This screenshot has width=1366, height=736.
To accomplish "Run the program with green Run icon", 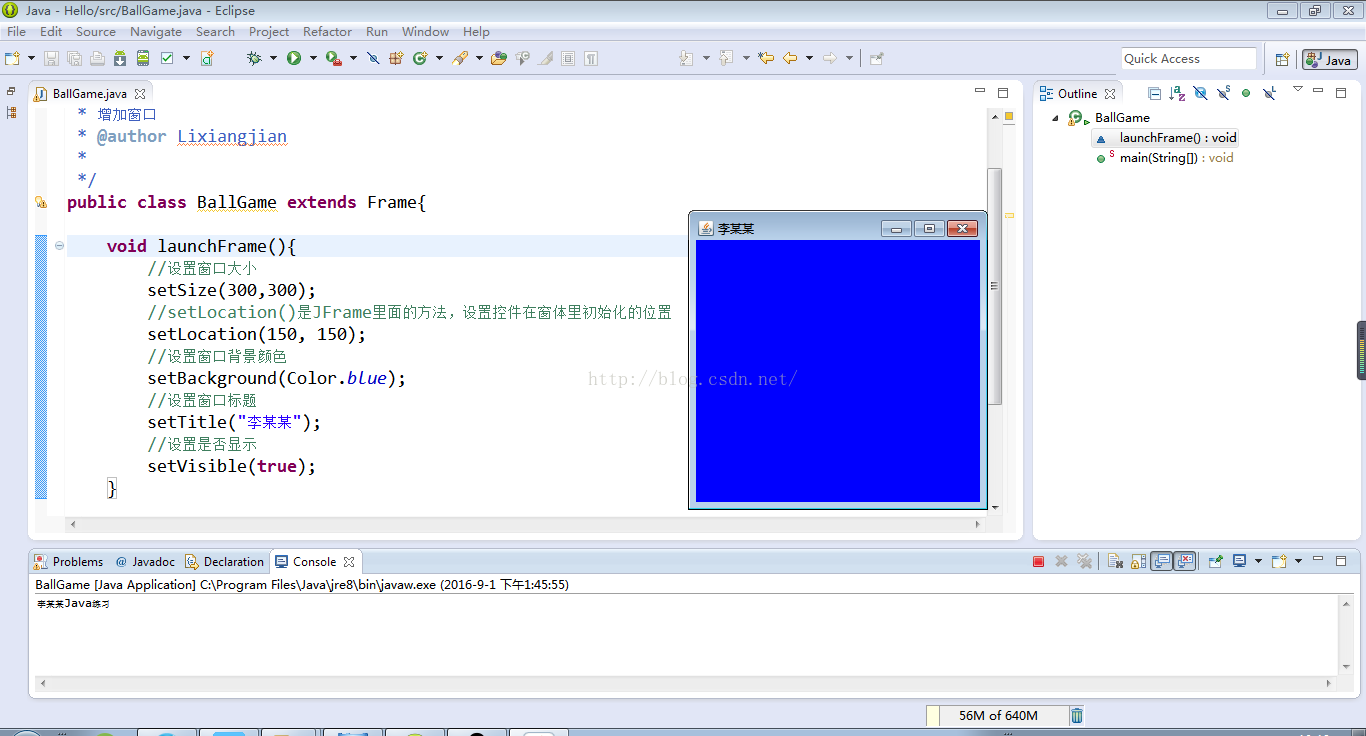I will tap(294, 58).
